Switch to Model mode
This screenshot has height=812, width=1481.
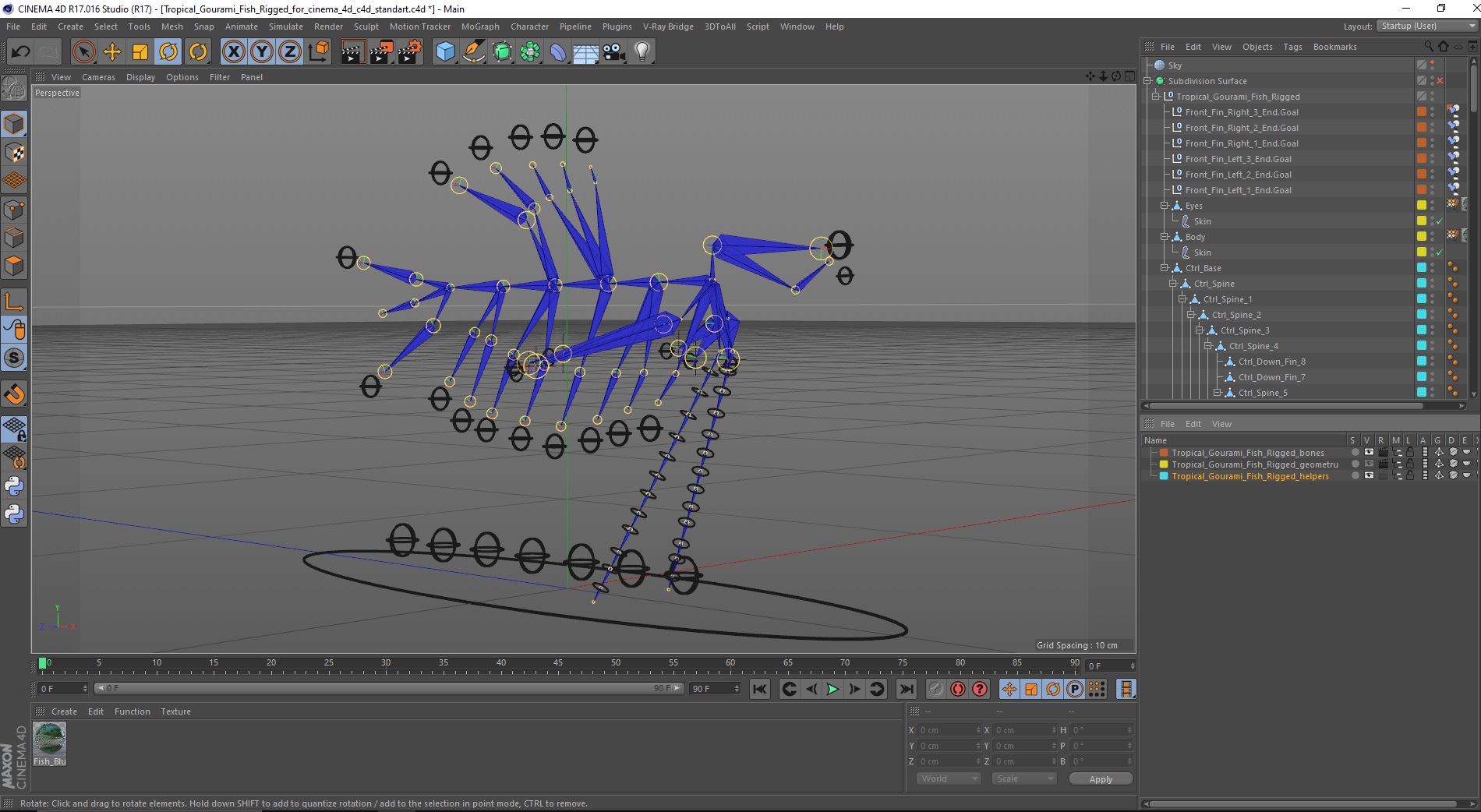[x=14, y=124]
